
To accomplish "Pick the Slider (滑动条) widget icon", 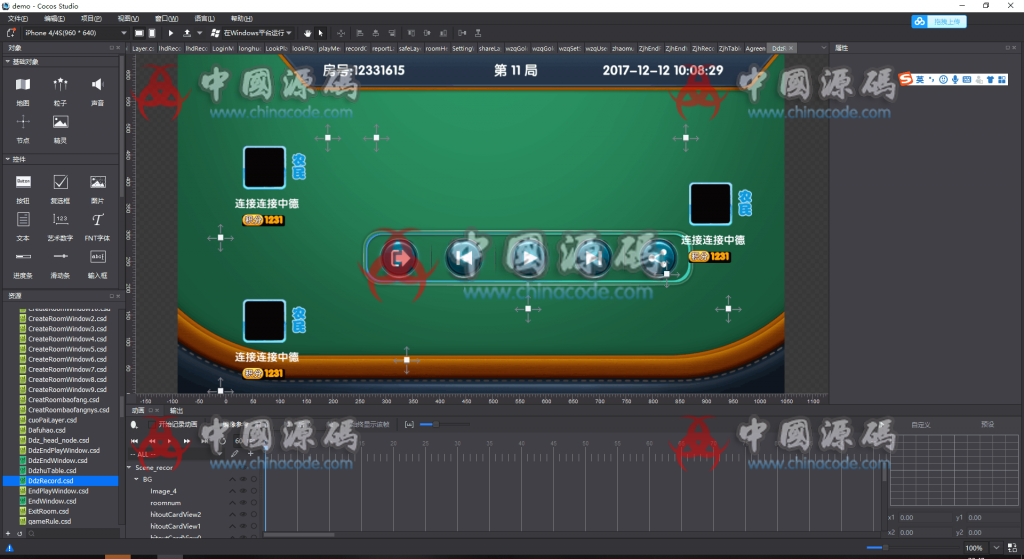I will 60,257.
